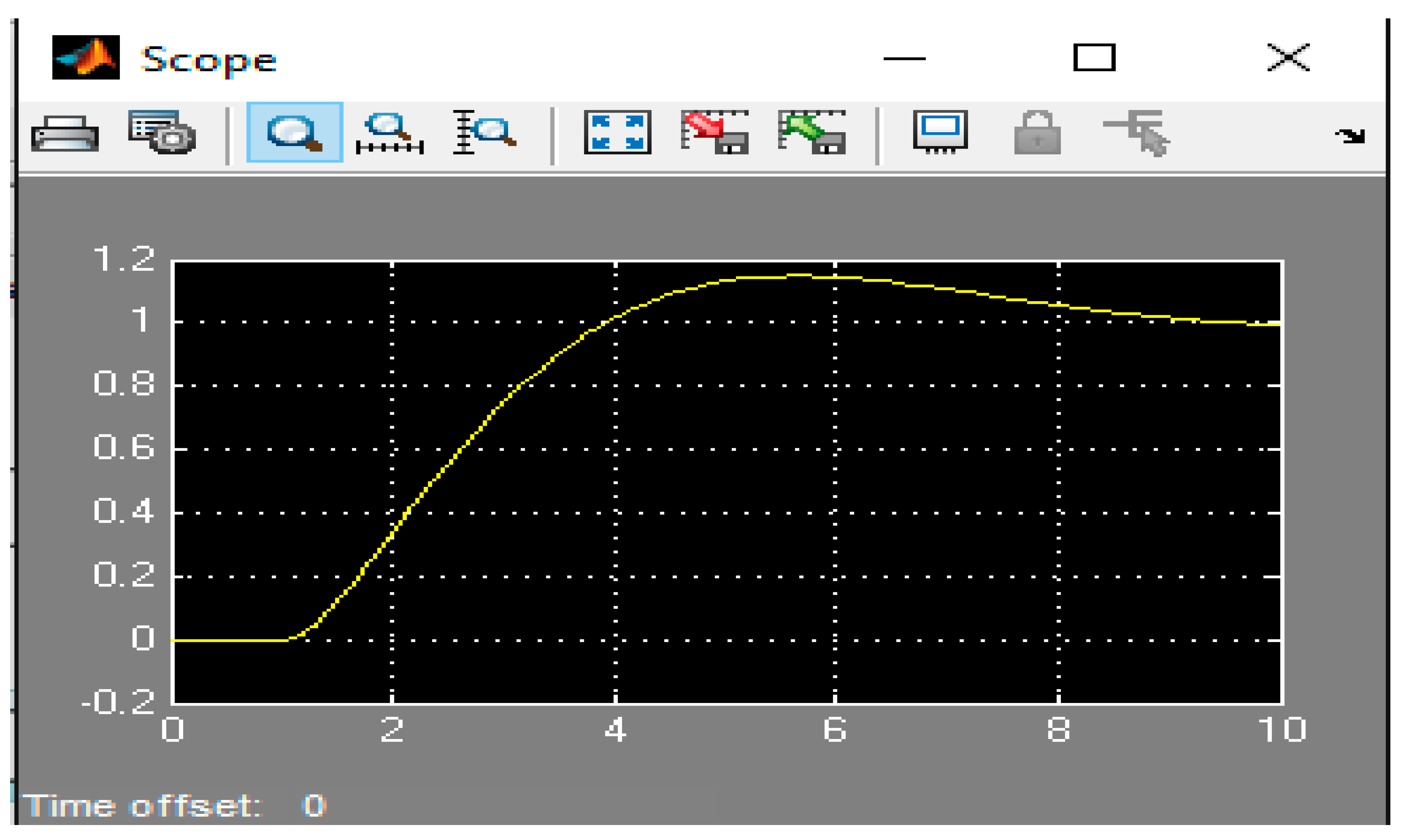Toggle the floating scope icon
This screenshot has height=840, width=1402.
point(940,132)
